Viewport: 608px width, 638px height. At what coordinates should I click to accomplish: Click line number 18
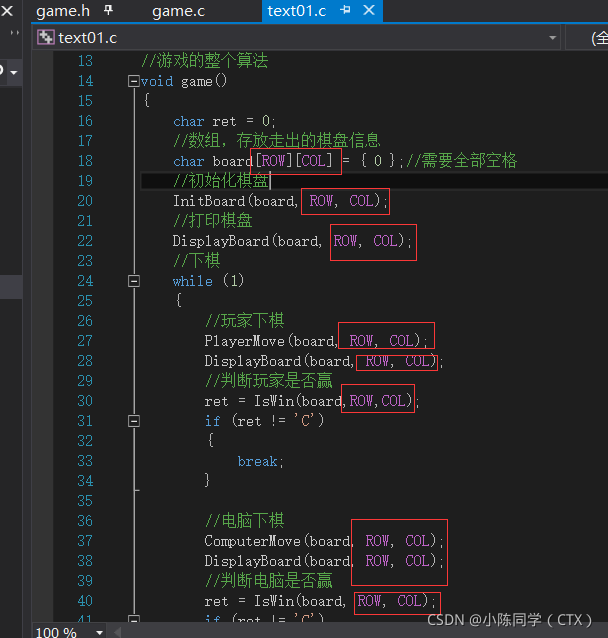85,161
